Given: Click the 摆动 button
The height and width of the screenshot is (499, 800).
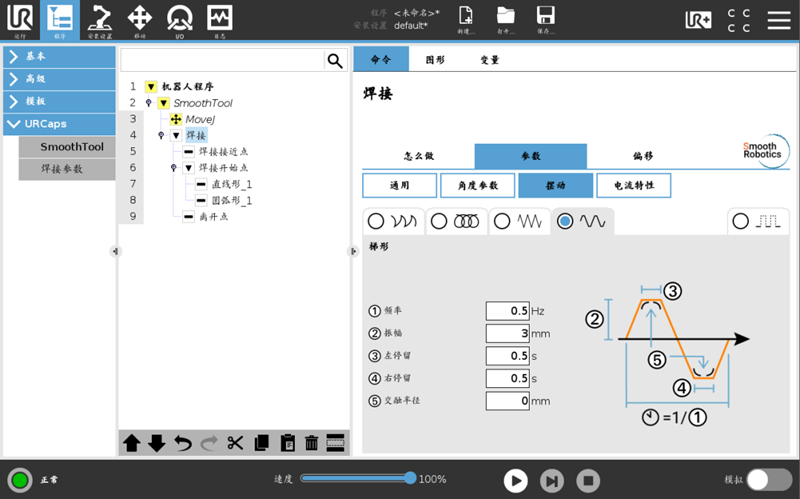Looking at the screenshot, I should pos(556,185).
